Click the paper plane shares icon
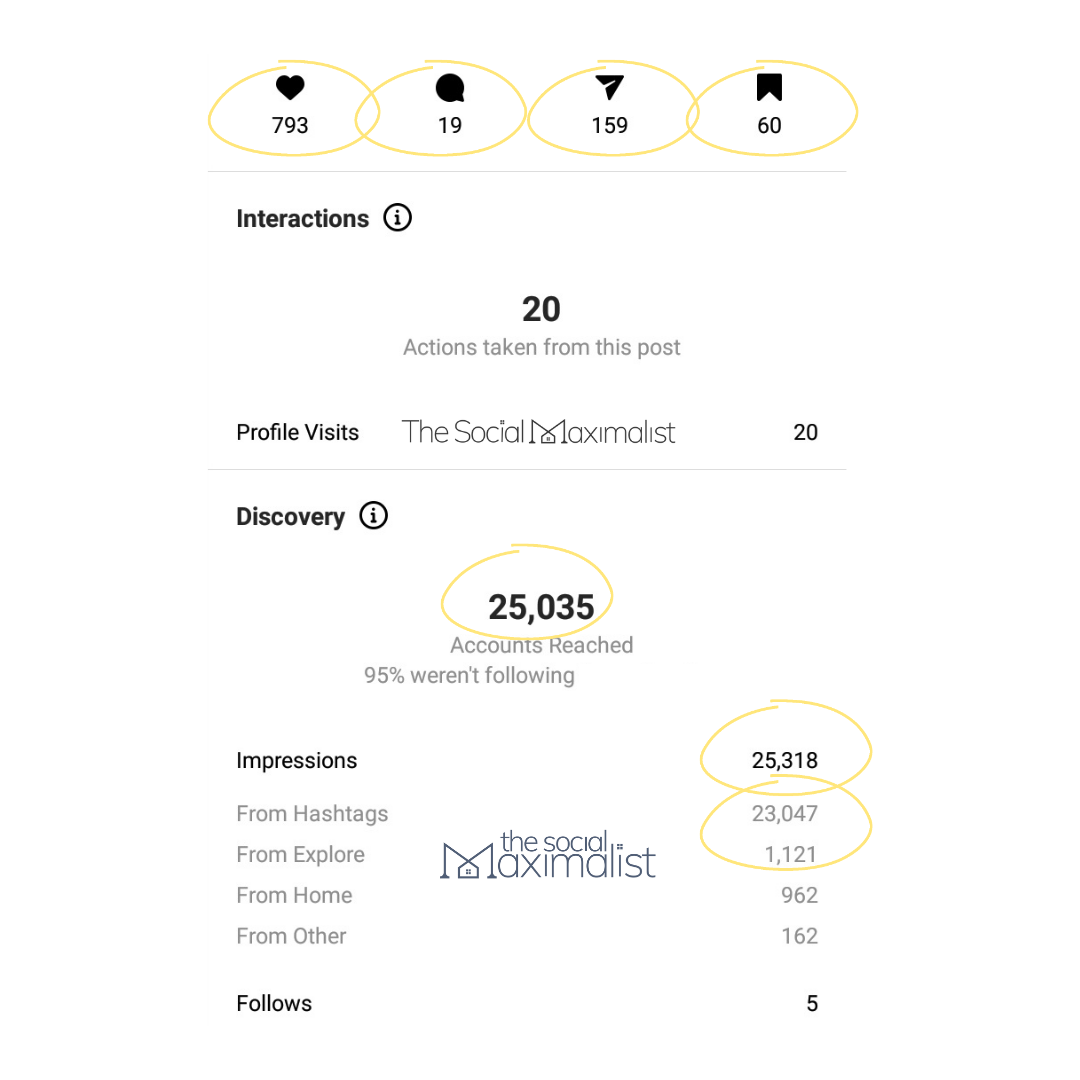Viewport: 1080px width, 1080px height. pyautogui.click(x=610, y=87)
